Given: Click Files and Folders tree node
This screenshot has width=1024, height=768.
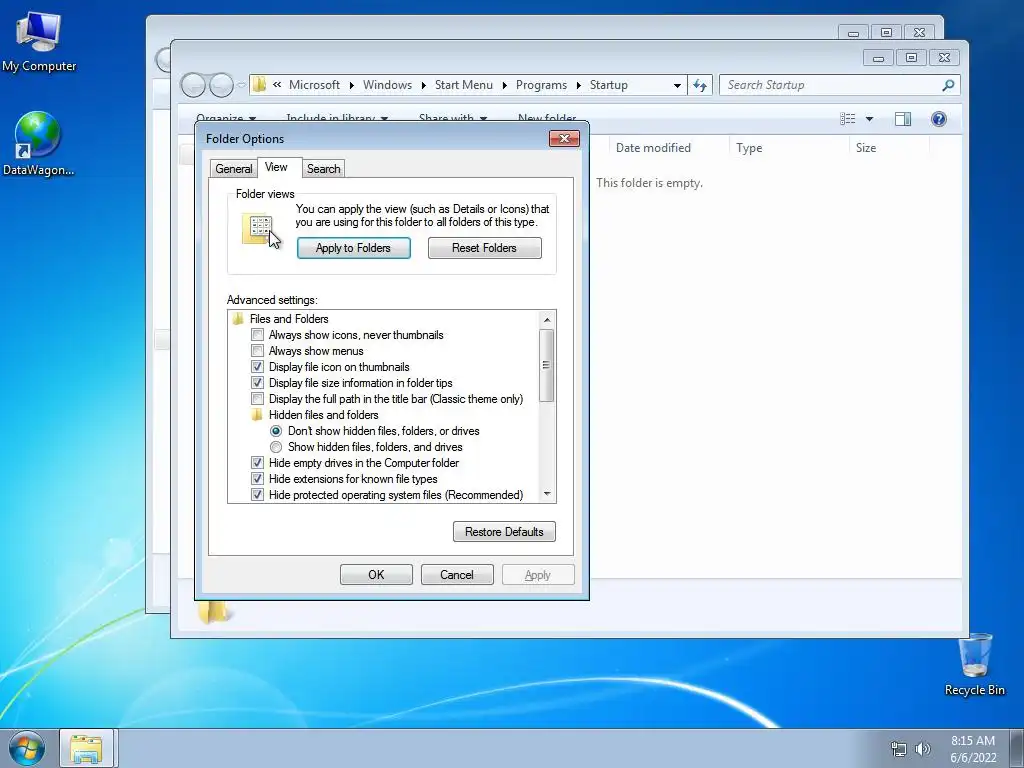Looking at the screenshot, I should pos(289,319).
